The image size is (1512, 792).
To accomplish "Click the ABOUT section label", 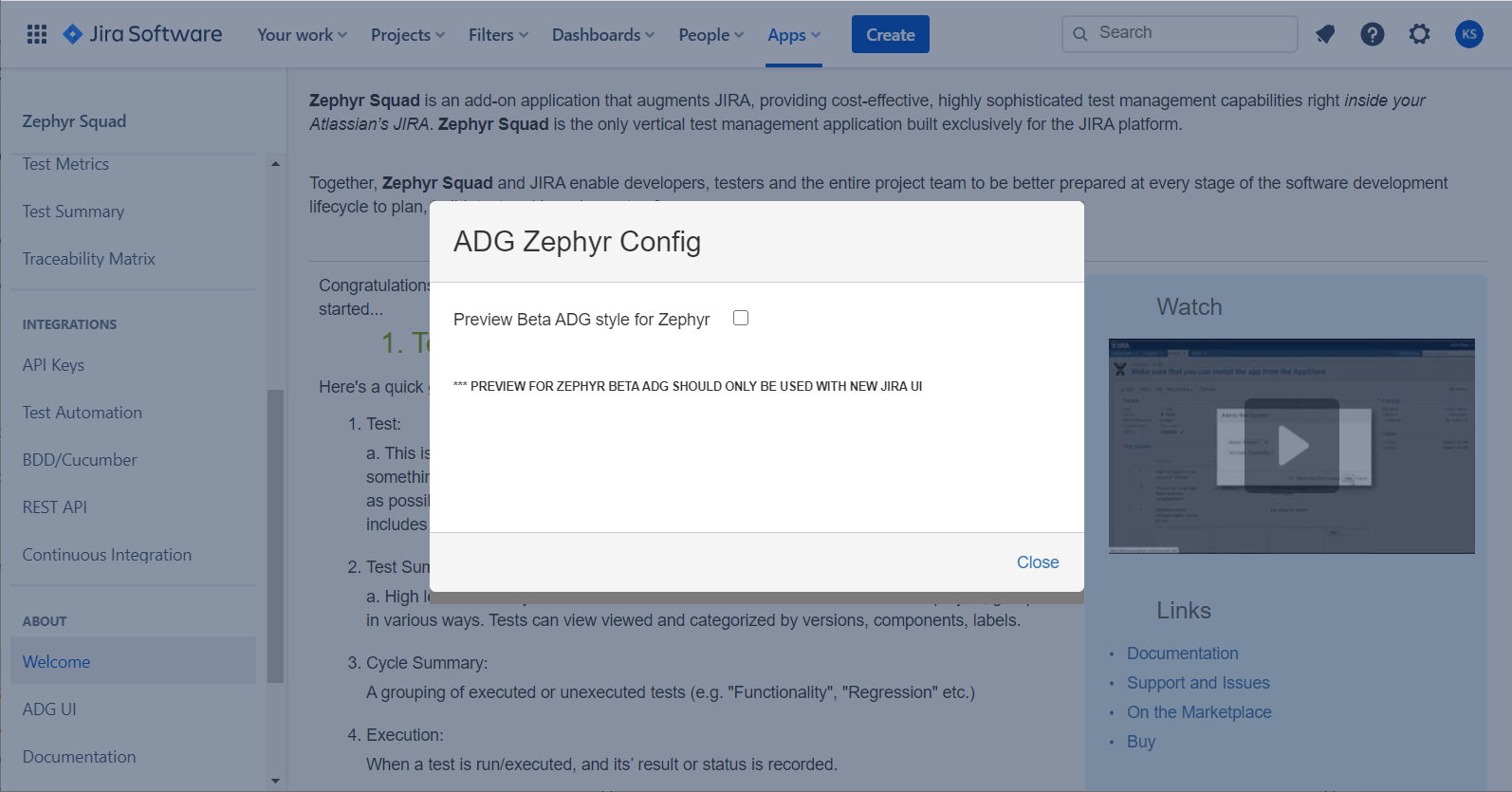I will coord(45,621).
